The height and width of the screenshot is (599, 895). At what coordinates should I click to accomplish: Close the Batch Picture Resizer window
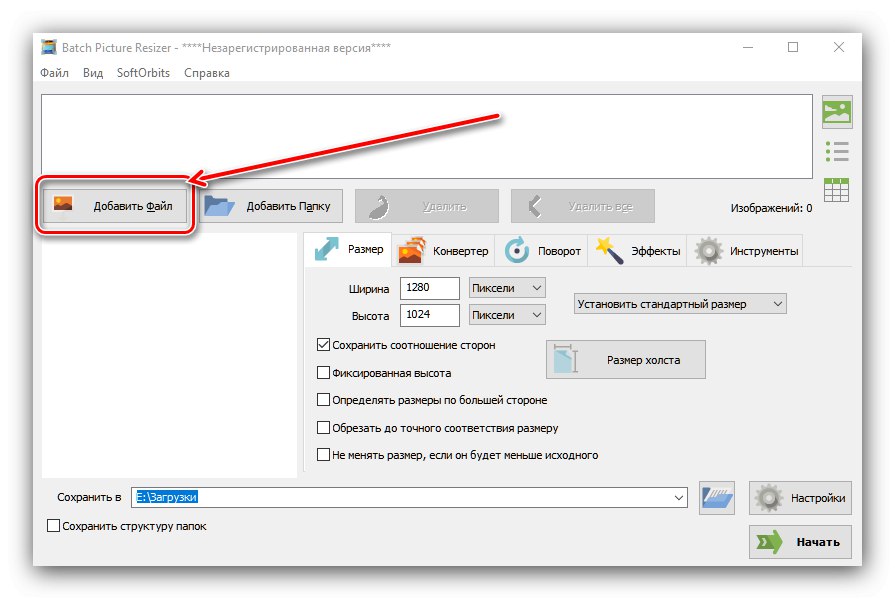(x=838, y=47)
